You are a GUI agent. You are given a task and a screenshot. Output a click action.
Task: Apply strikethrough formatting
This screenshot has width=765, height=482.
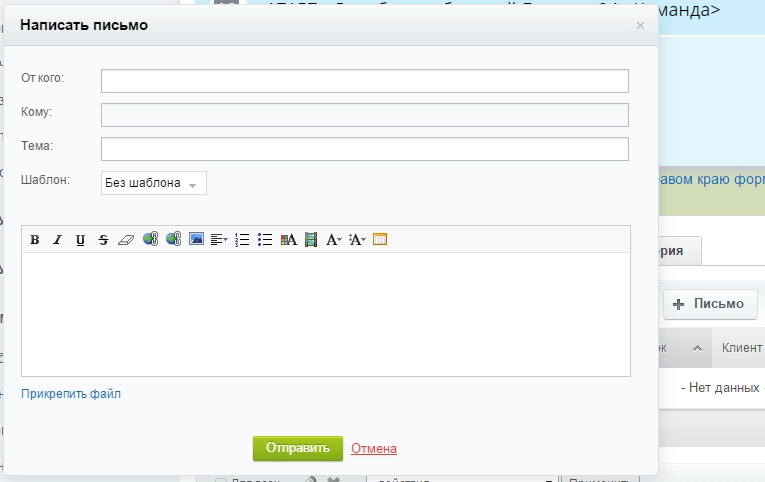[x=103, y=240]
